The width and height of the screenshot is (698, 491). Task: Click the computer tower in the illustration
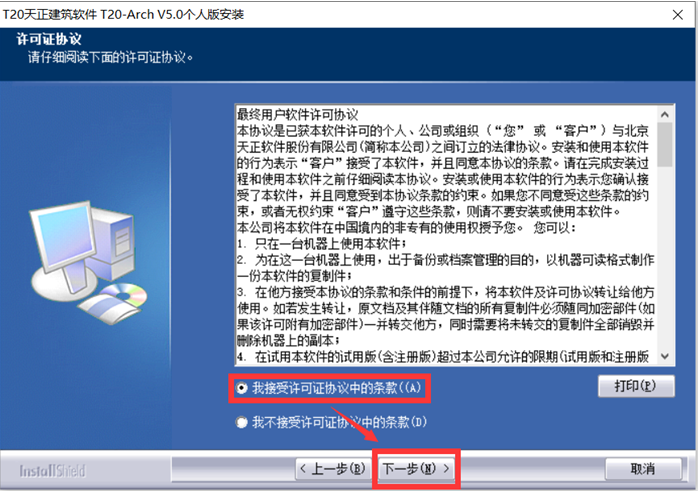click(x=114, y=243)
